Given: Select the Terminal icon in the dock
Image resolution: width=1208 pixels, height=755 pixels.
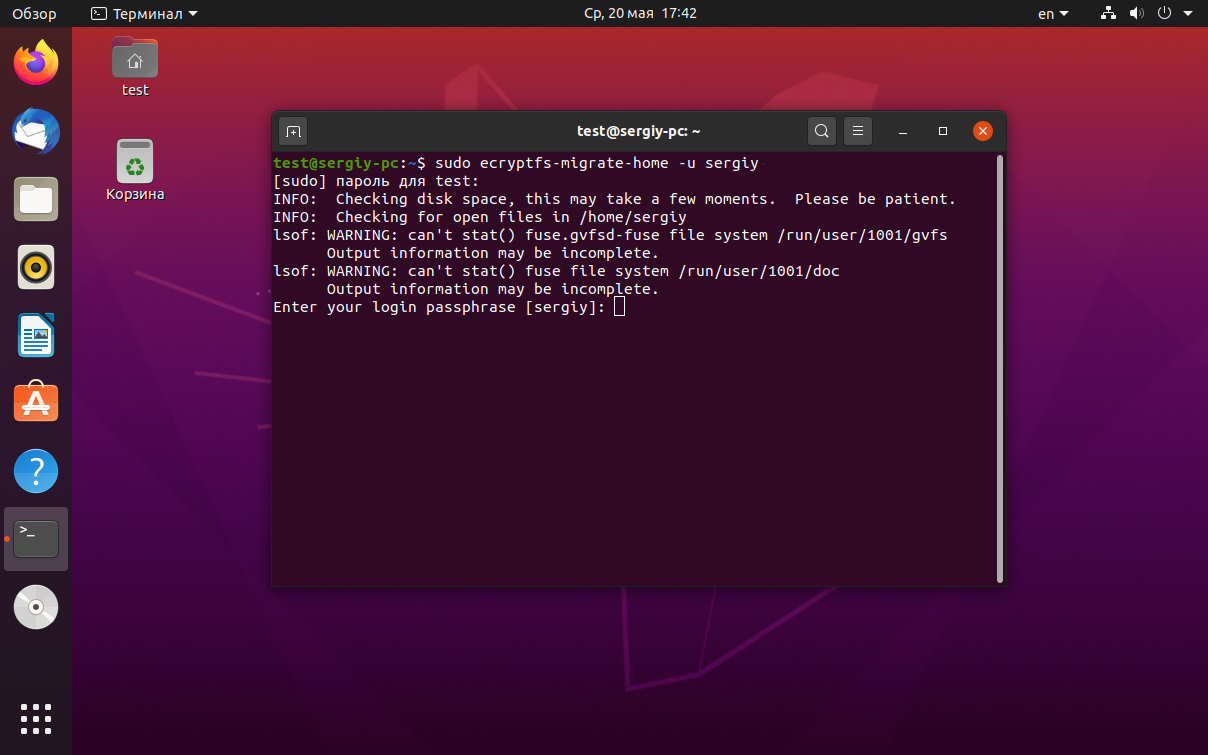Looking at the screenshot, I should pyautogui.click(x=36, y=539).
